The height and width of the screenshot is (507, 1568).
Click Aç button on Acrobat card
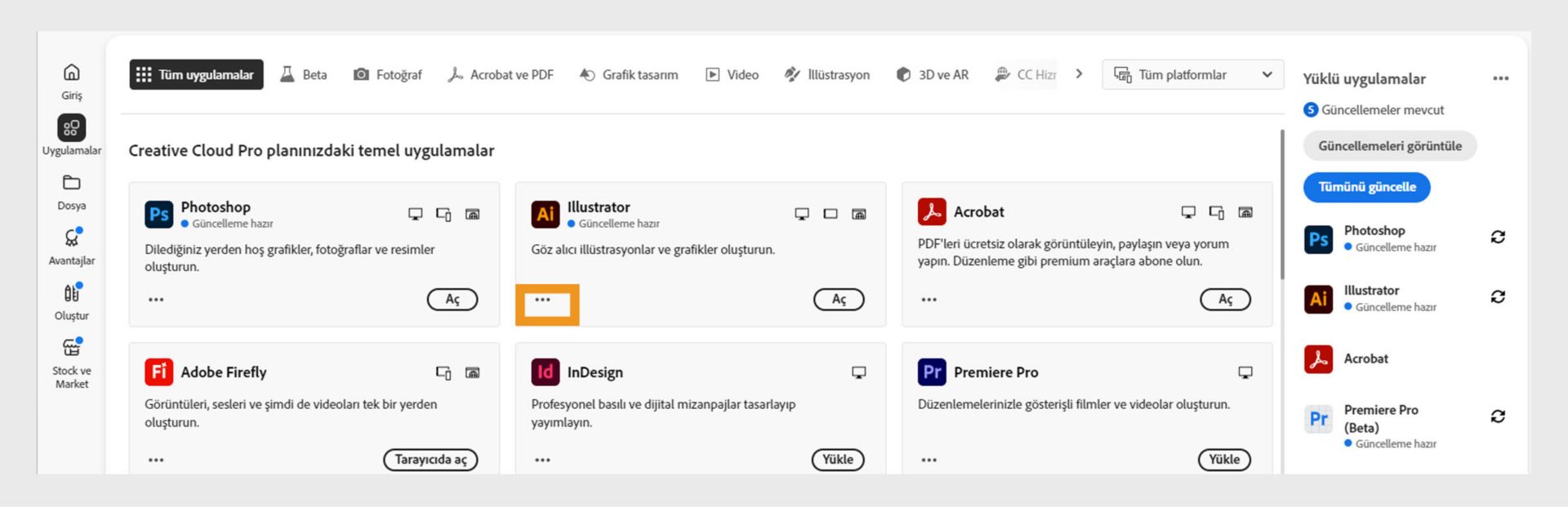pos(1225,300)
